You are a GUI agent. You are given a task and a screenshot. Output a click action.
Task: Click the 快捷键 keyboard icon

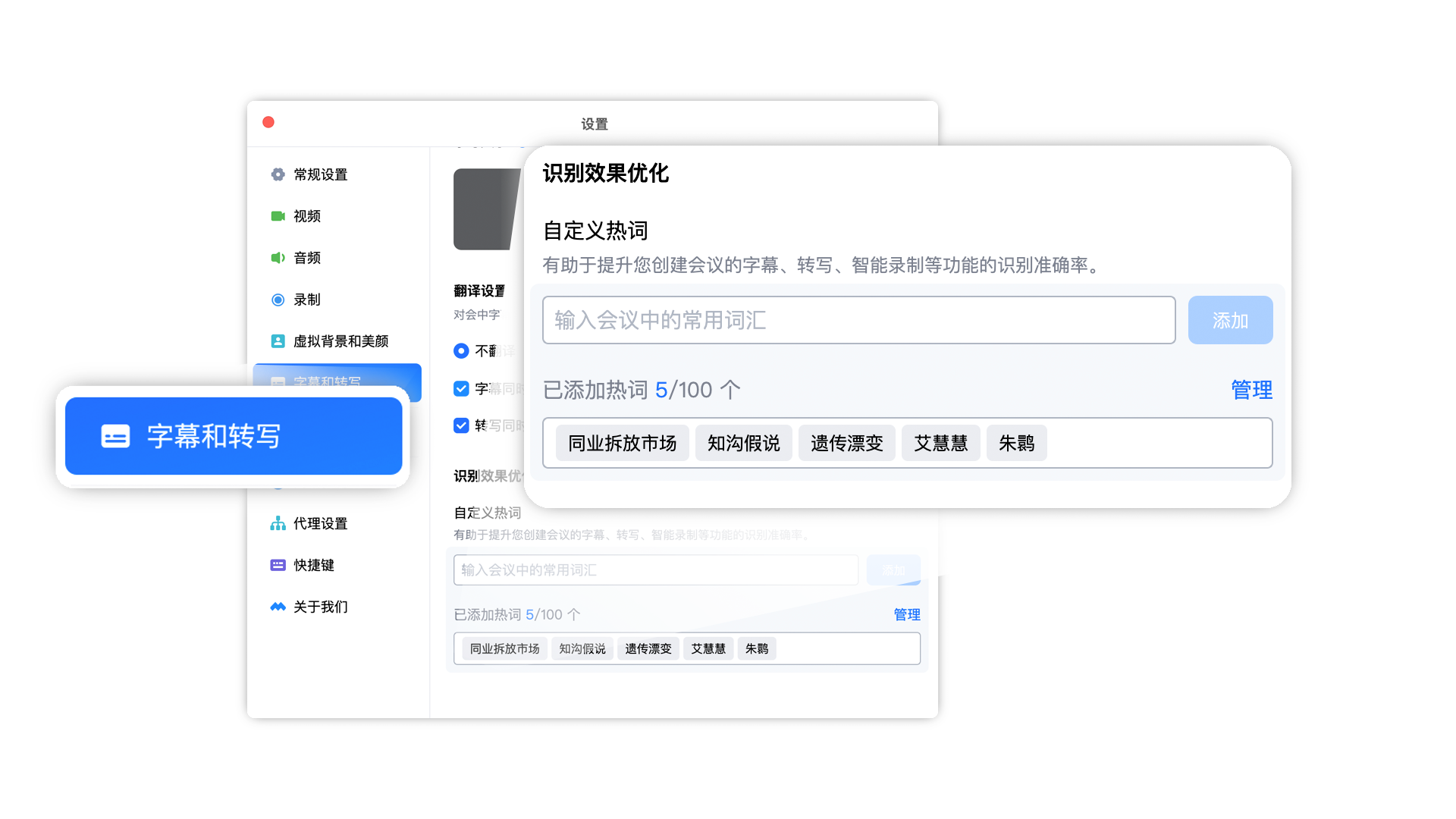pyautogui.click(x=278, y=565)
